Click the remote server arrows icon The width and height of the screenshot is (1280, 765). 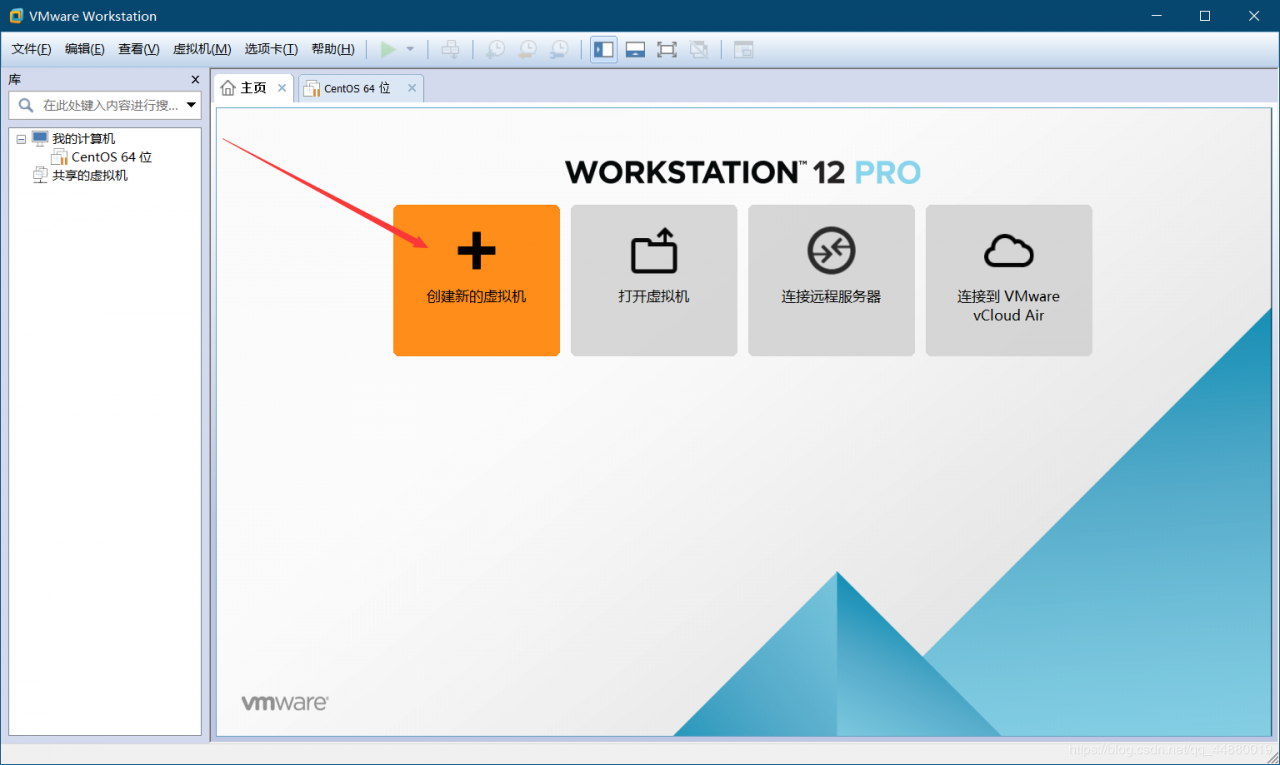coord(831,250)
